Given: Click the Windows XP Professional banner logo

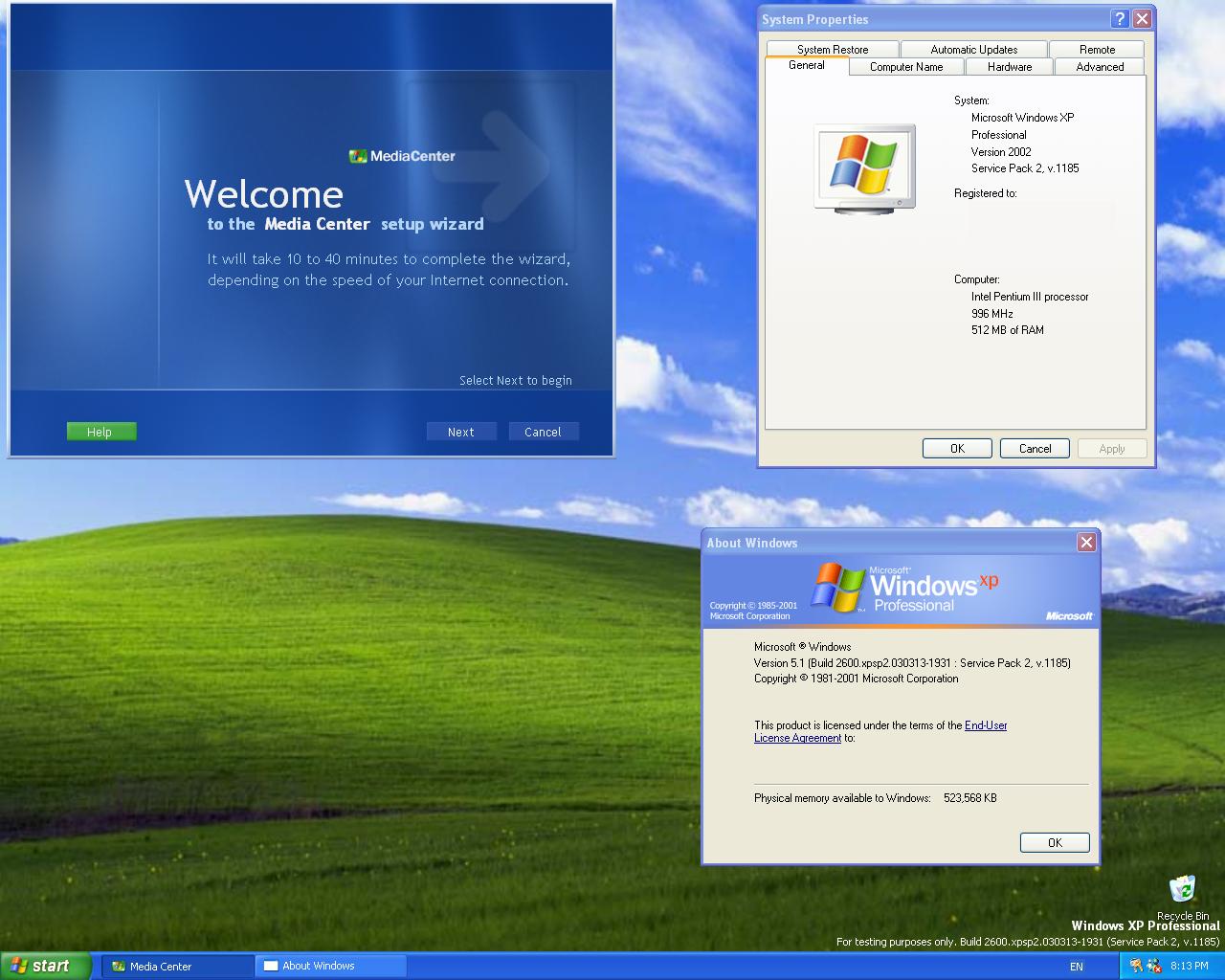Looking at the screenshot, I should (904, 588).
